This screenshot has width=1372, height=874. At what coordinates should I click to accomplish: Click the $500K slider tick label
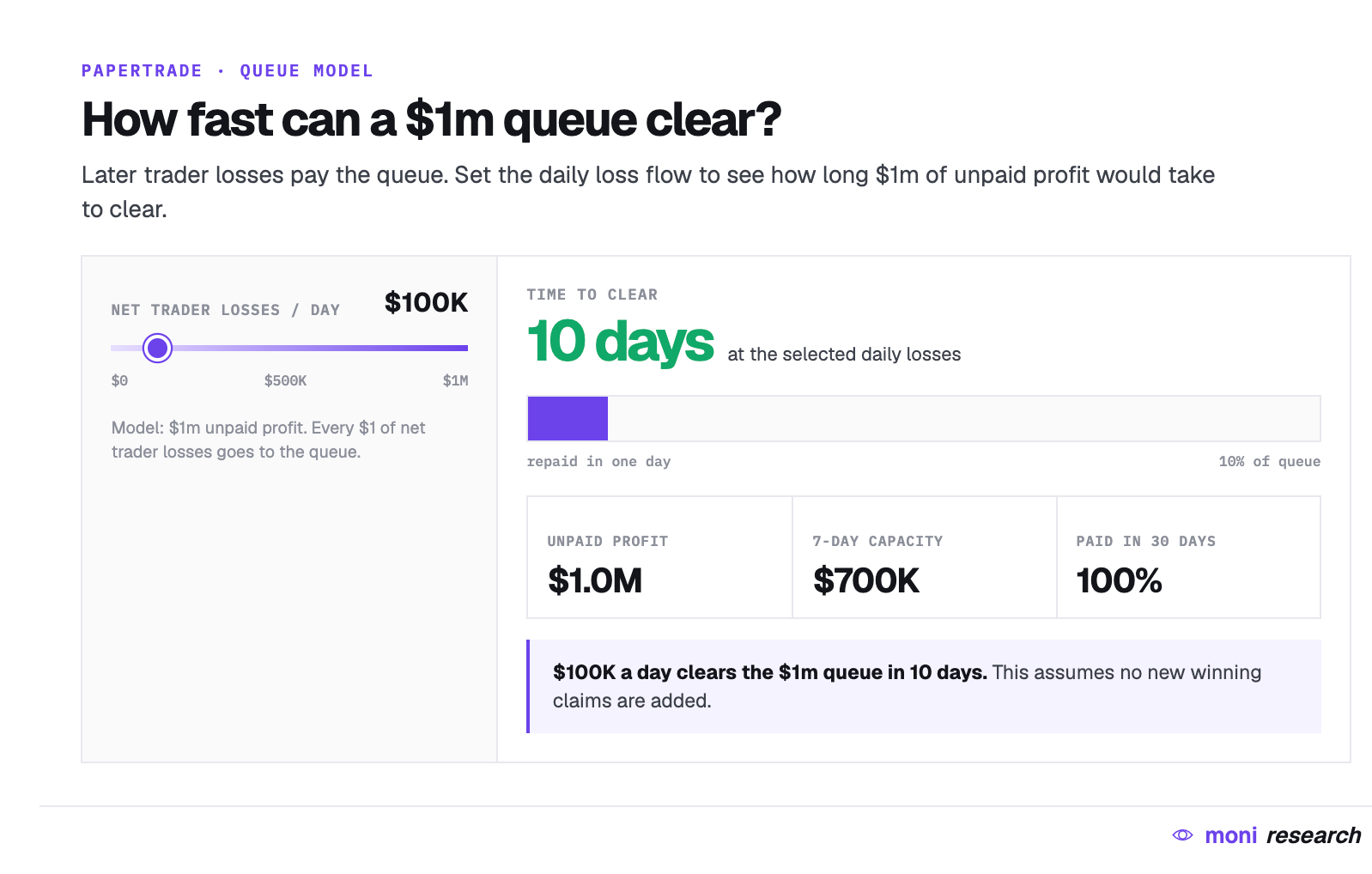coord(285,380)
